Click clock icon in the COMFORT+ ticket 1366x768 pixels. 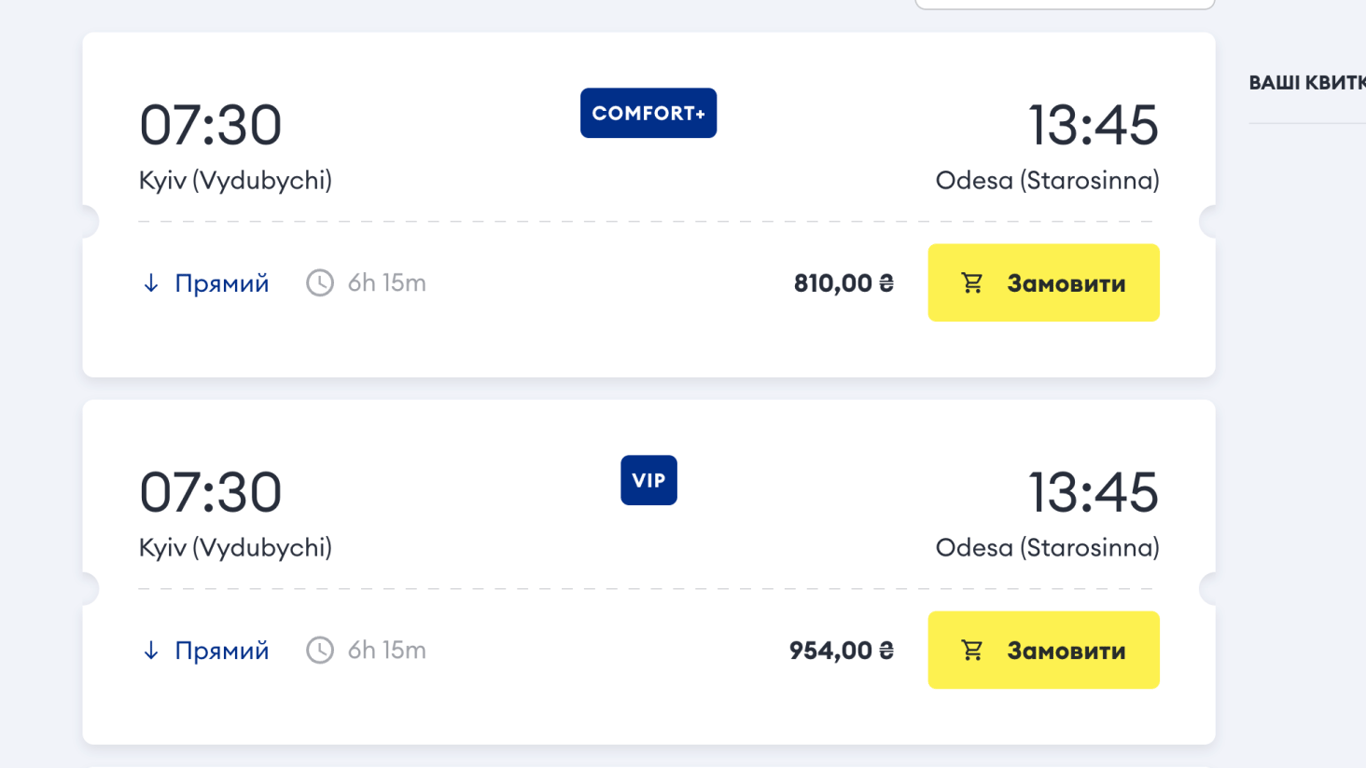320,283
